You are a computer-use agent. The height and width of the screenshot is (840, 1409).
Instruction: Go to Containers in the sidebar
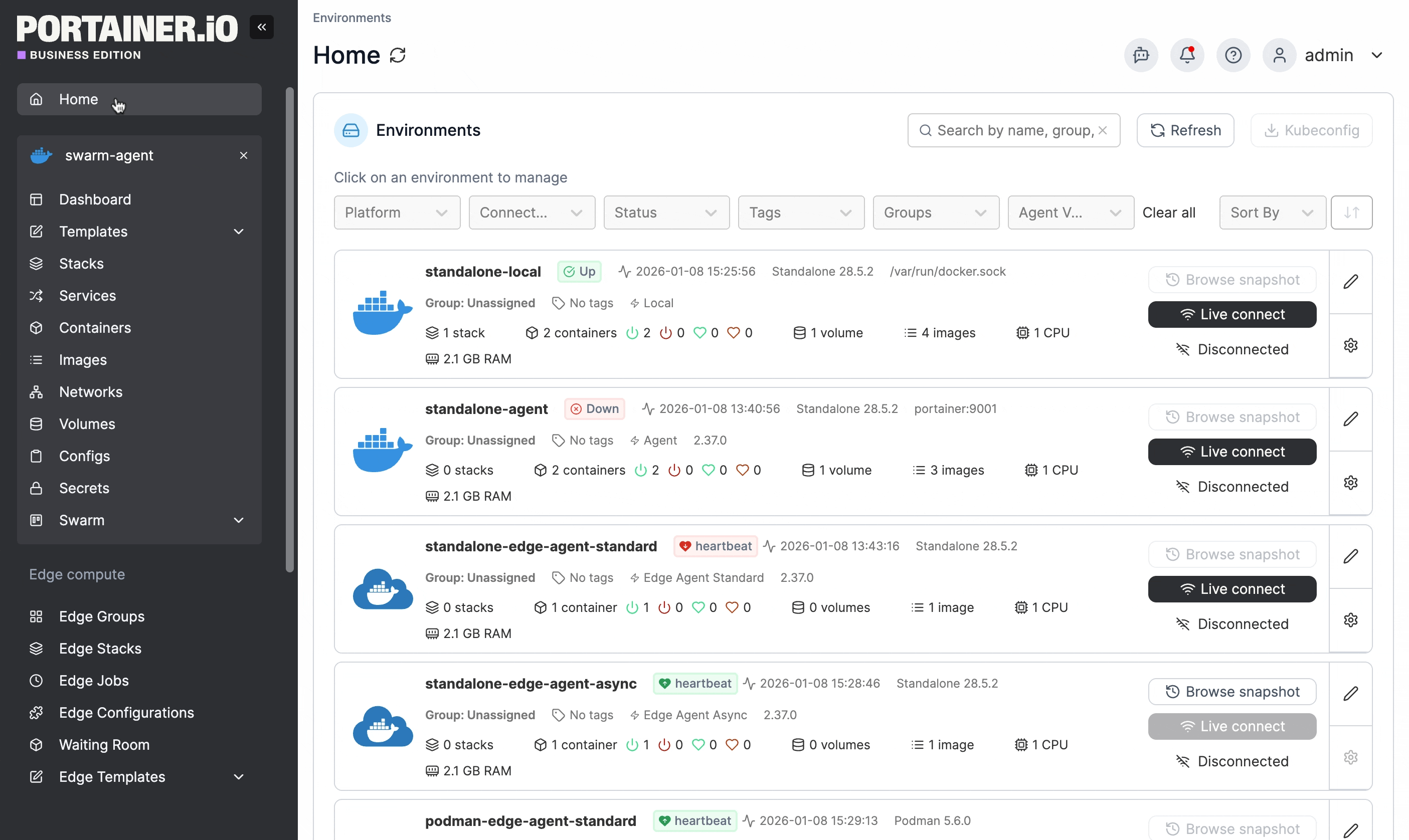tap(95, 328)
